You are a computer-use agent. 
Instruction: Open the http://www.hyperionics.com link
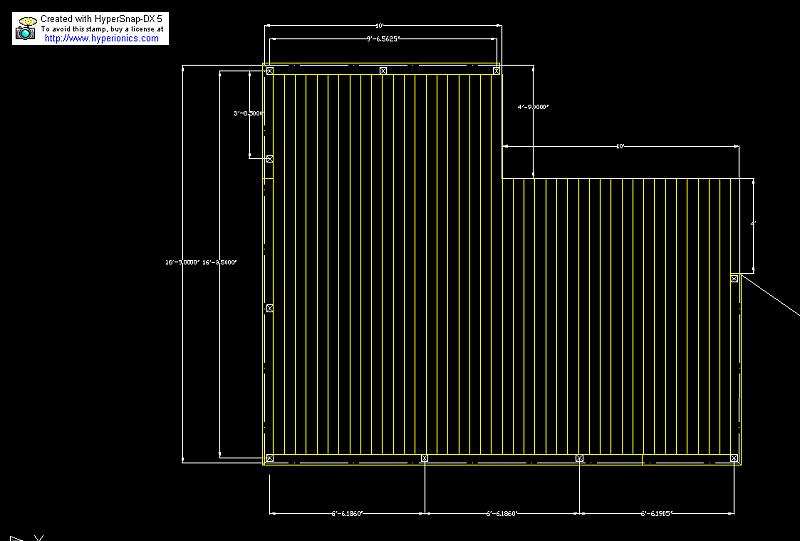tap(101, 38)
